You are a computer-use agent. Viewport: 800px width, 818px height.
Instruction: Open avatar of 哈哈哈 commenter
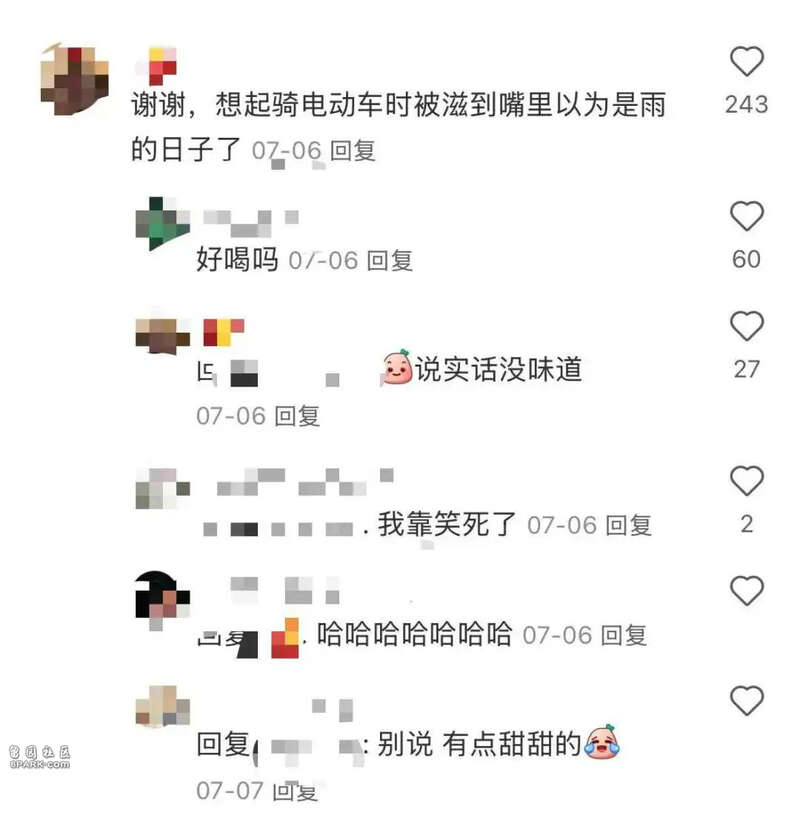[162, 598]
